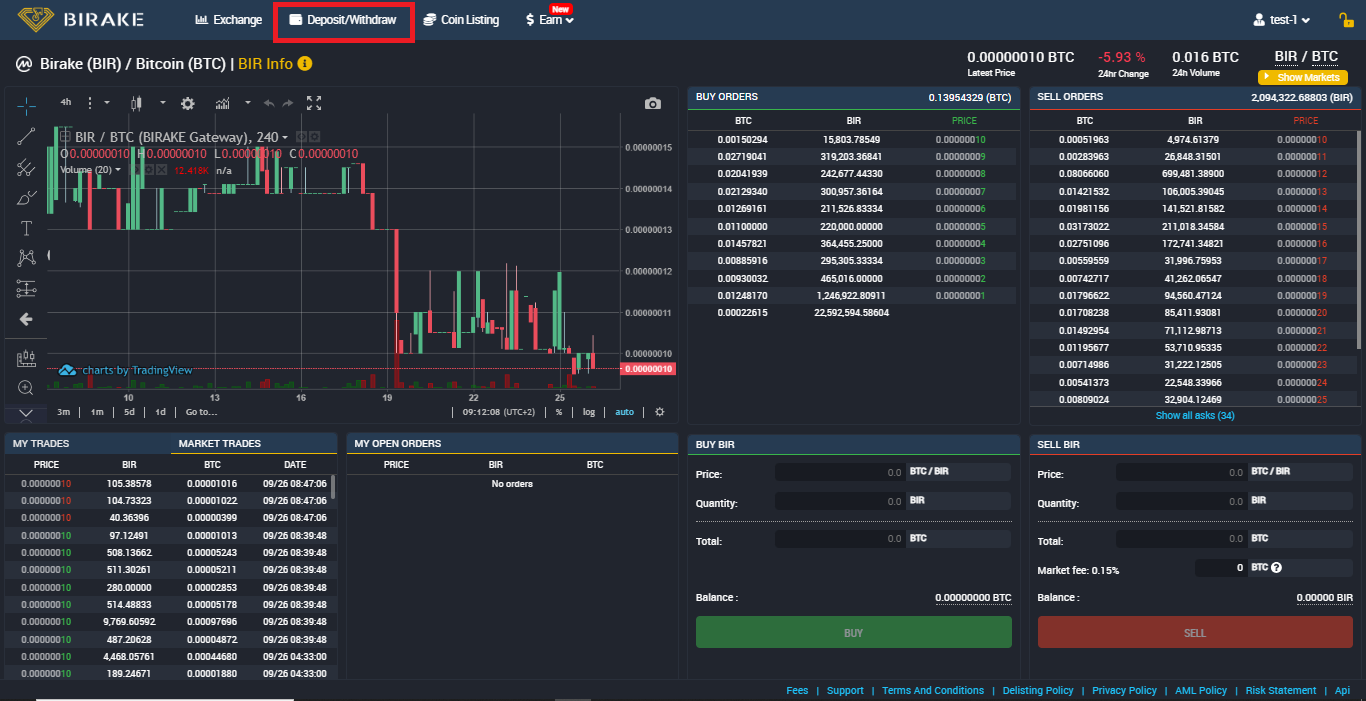Click the 0.00000000 BTC balance value
Screen dimensions: 1366x701
pyautogui.click(x=973, y=598)
